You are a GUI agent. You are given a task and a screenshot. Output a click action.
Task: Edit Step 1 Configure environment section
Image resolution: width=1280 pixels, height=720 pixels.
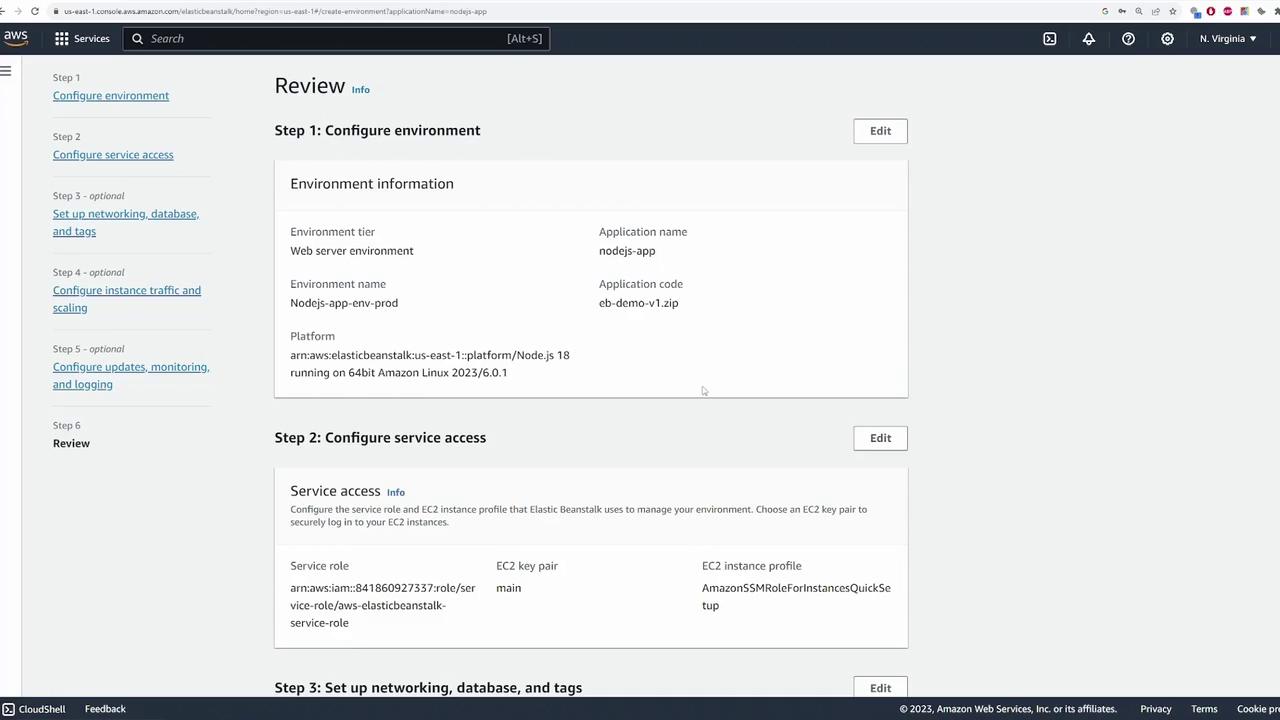coord(880,131)
